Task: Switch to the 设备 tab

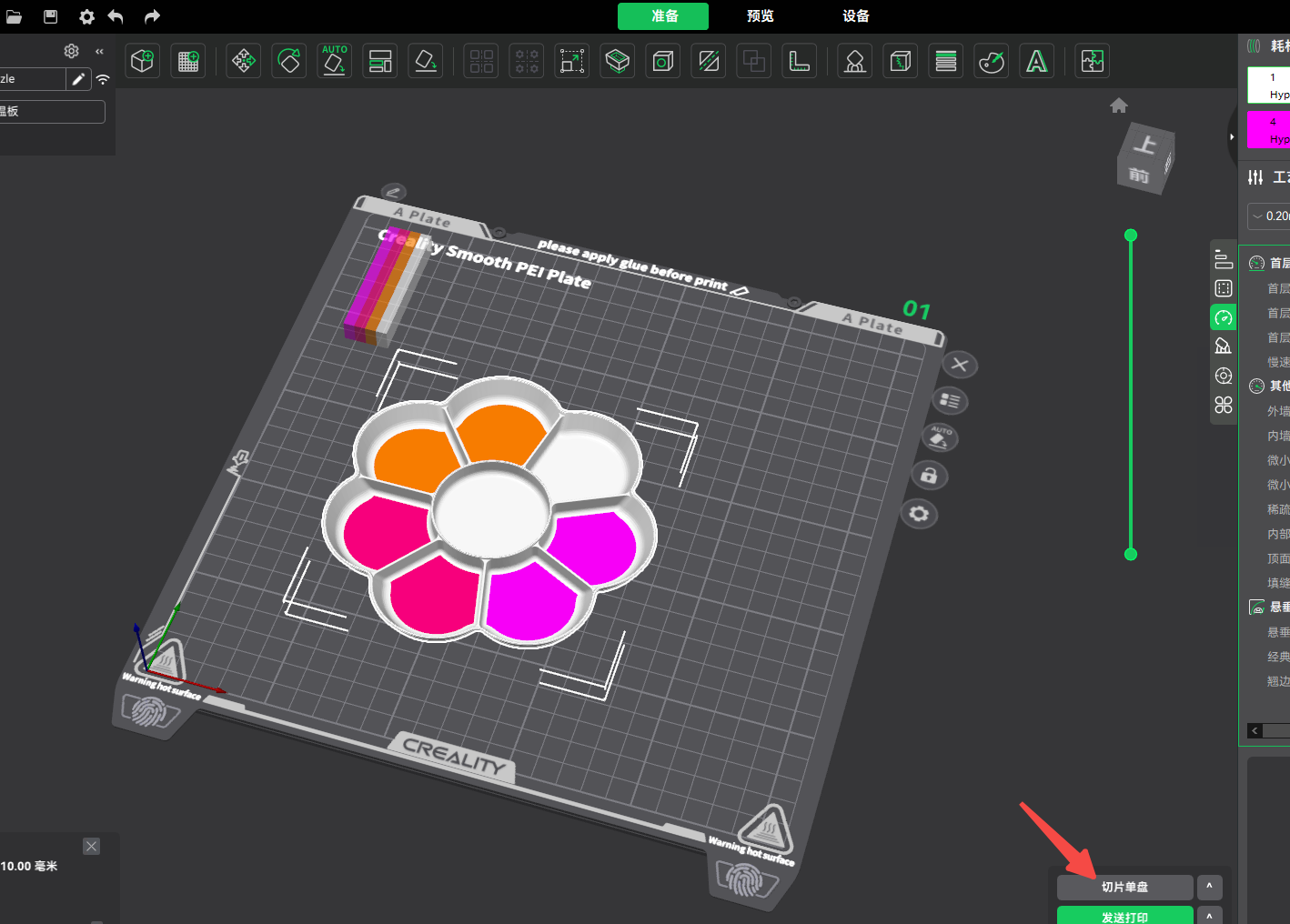Action: click(856, 16)
